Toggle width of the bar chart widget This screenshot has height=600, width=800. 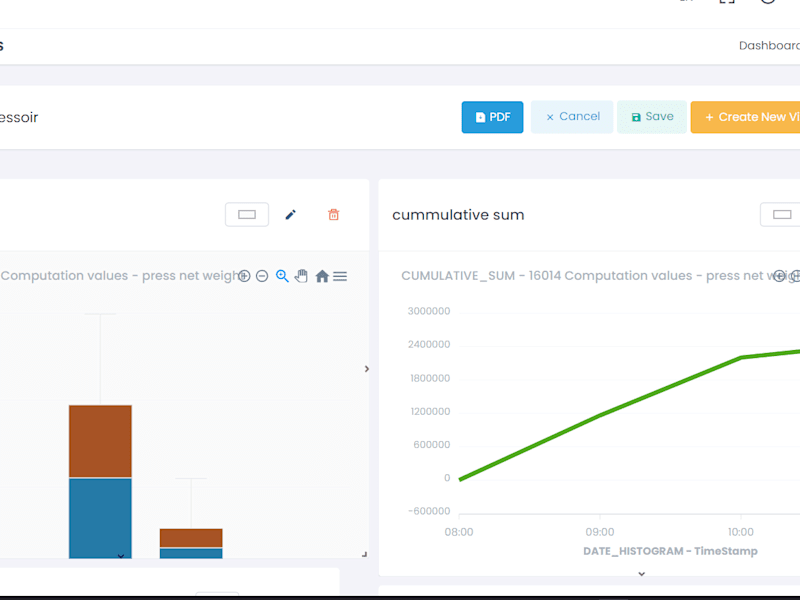(247, 214)
